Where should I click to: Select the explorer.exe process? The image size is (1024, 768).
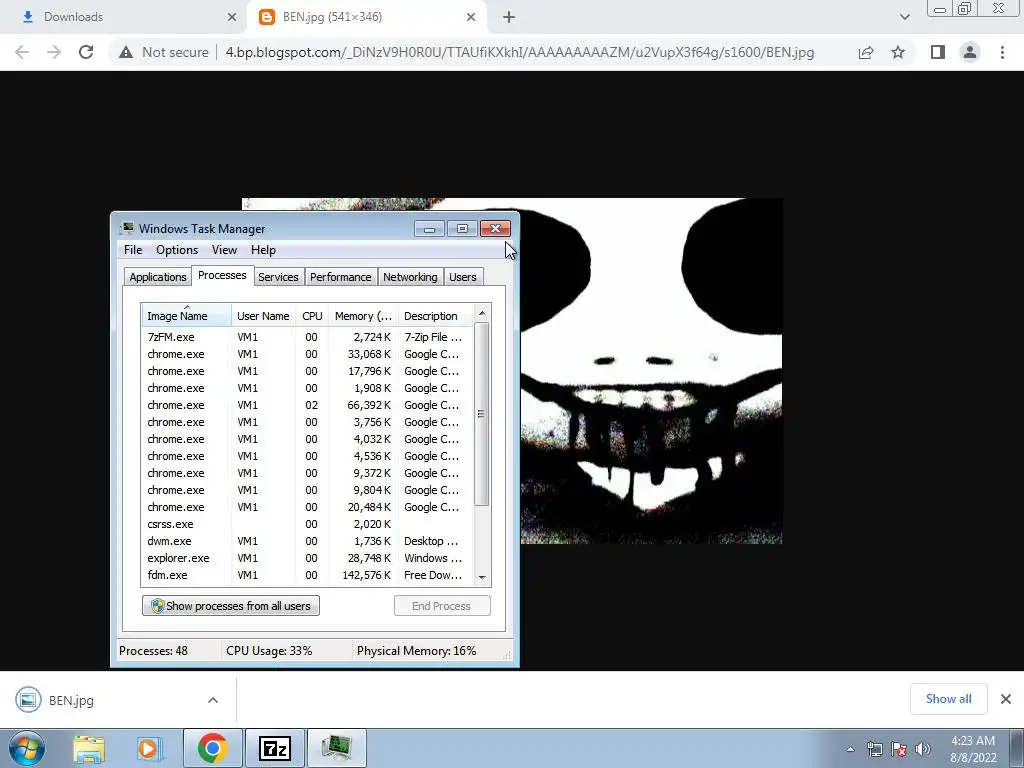306,558
